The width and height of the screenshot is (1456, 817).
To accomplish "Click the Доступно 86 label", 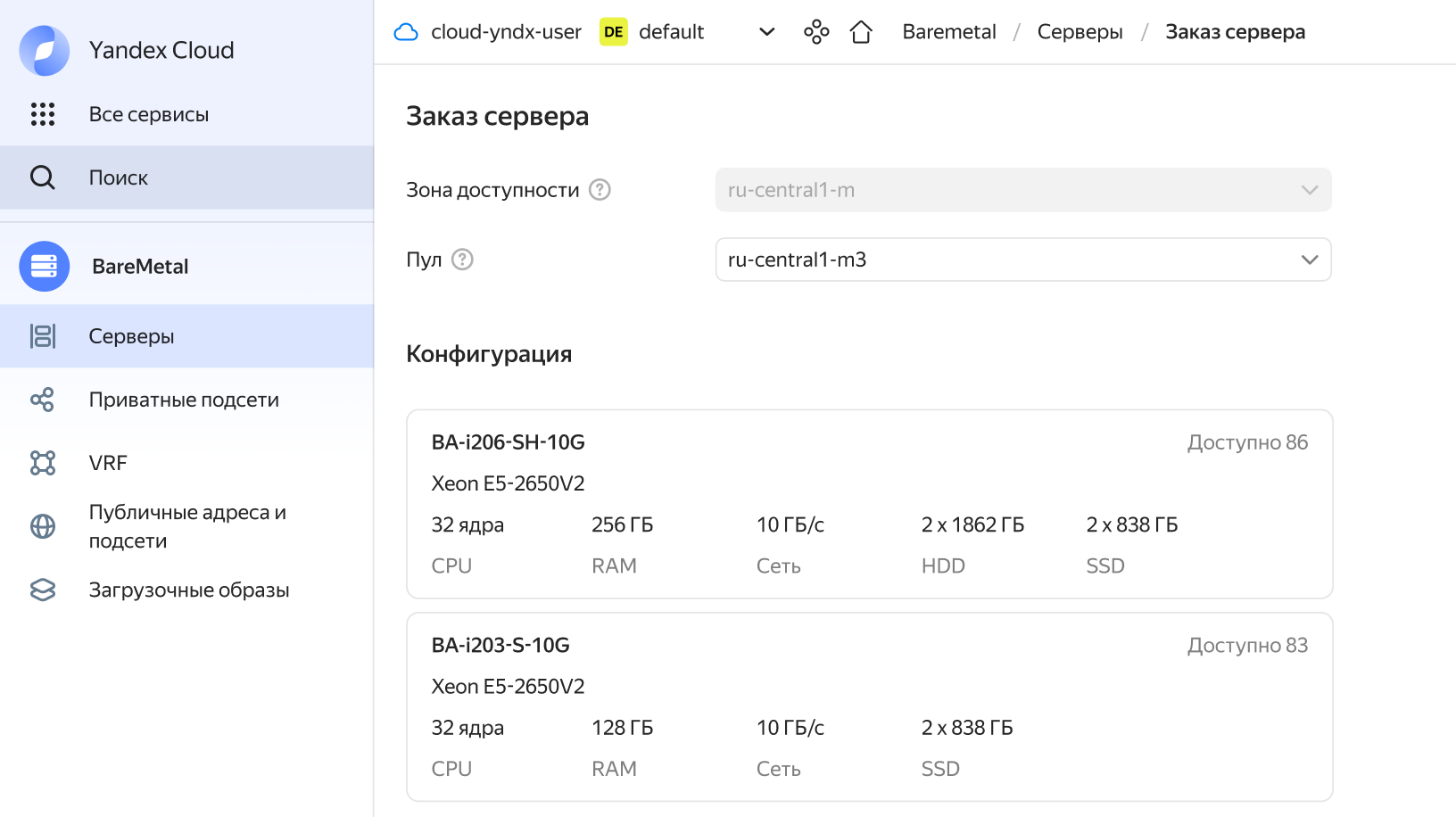I will [1247, 442].
